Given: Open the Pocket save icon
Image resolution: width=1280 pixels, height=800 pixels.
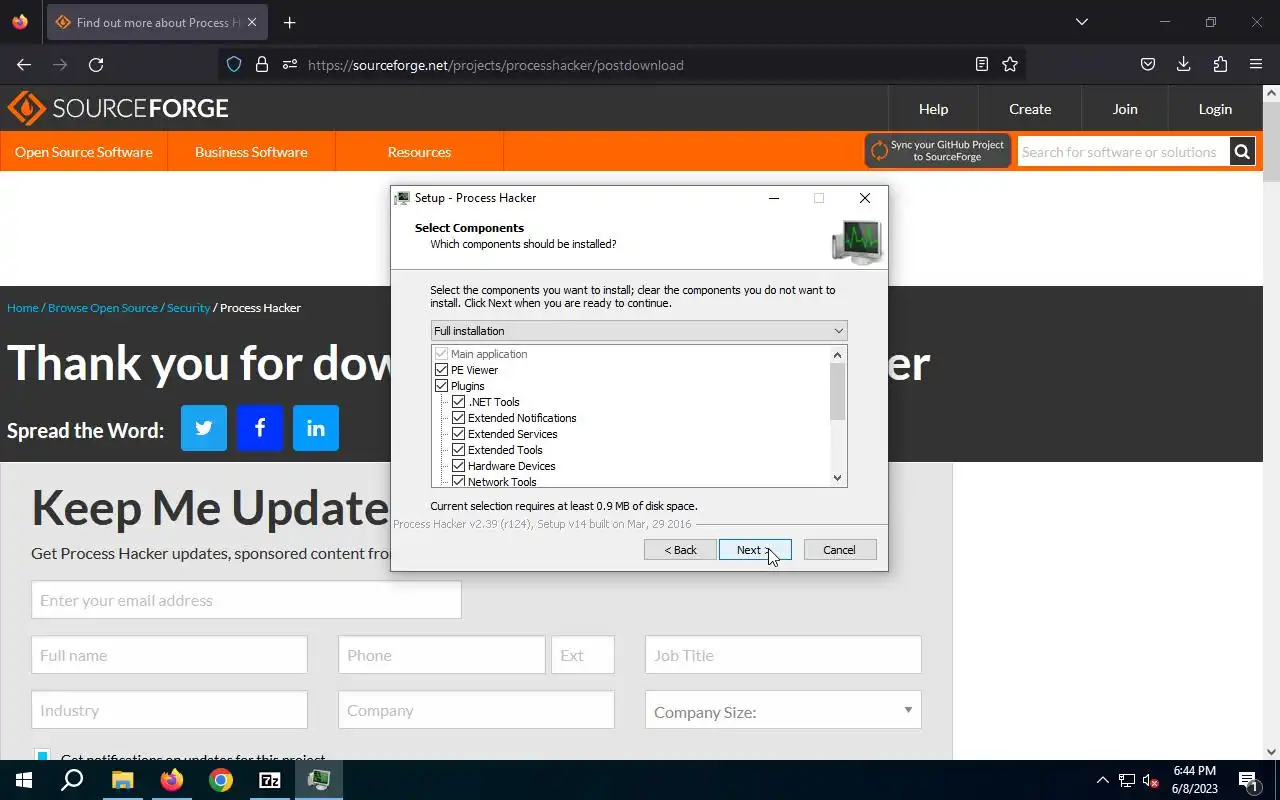Looking at the screenshot, I should [1148, 65].
